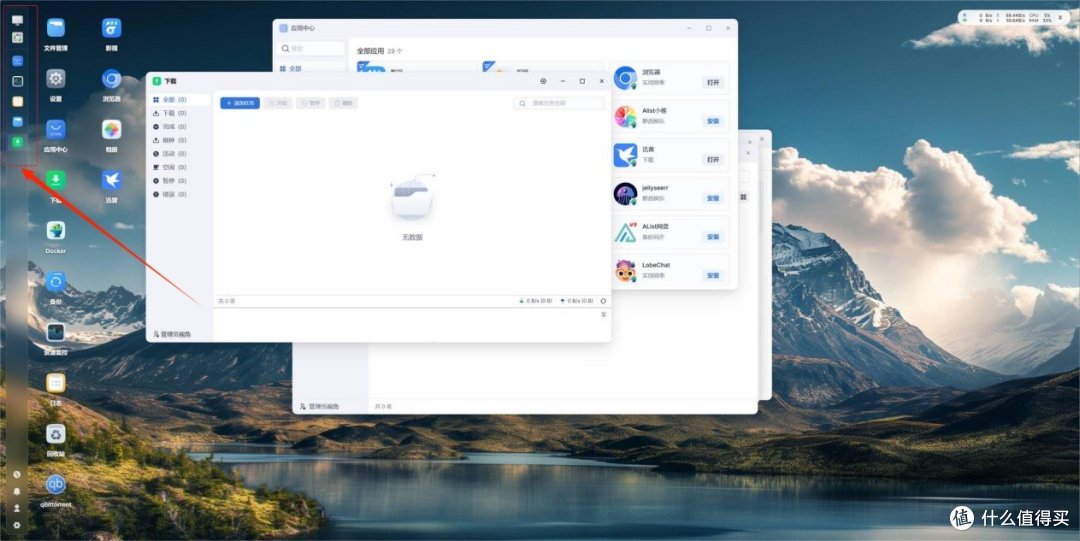Select the 全部 (0) category in 下载 sidebar
1080x541 pixels.
pos(179,100)
